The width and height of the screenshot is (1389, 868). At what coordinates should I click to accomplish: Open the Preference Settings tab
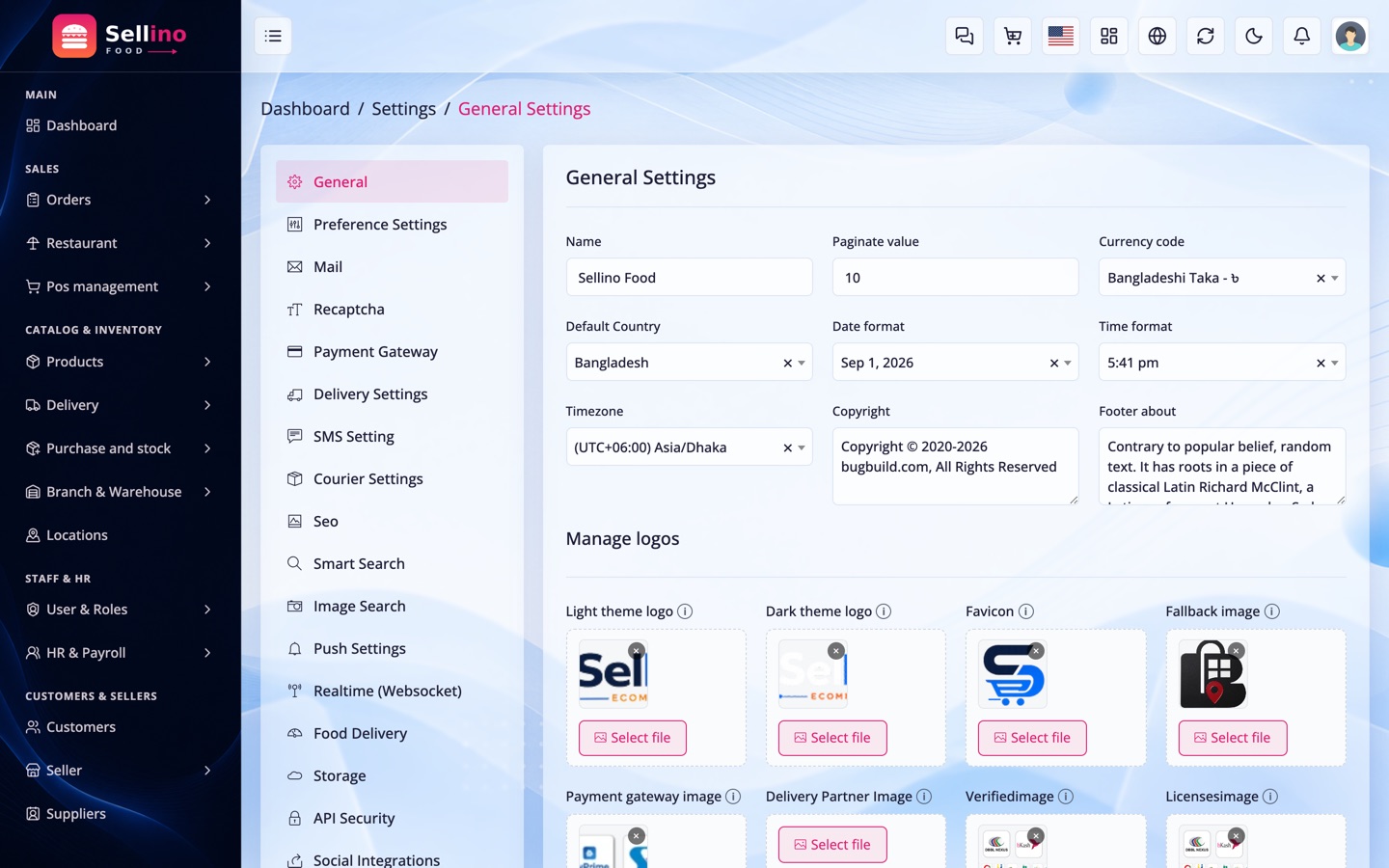392,224
